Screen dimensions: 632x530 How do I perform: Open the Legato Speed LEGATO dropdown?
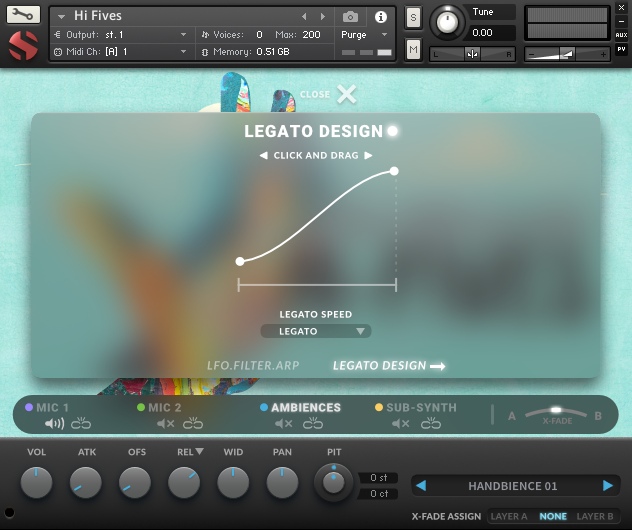click(316, 331)
